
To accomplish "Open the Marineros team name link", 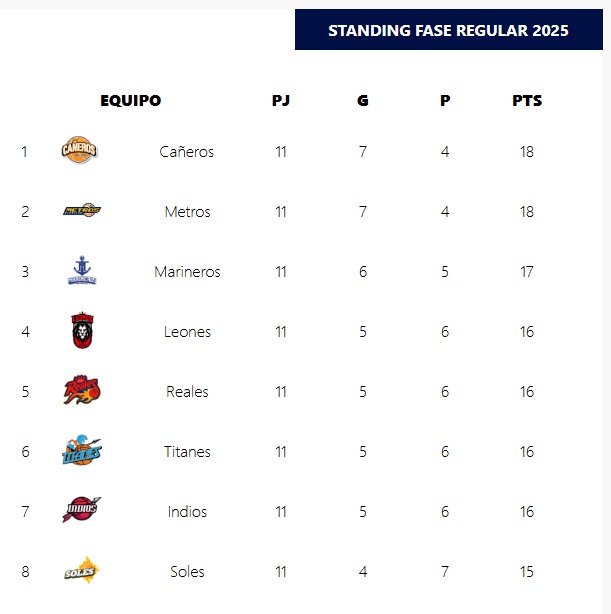I will (187, 272).
